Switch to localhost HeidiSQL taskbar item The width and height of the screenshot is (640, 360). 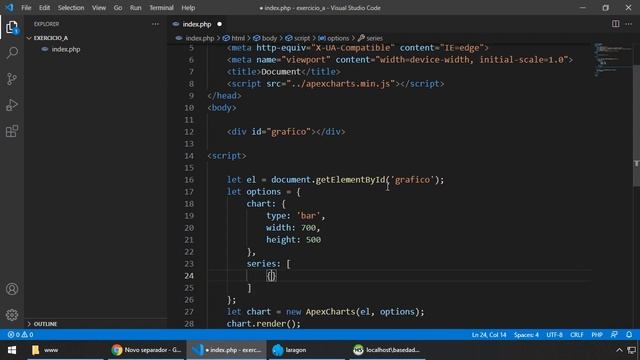coord(388,350)
